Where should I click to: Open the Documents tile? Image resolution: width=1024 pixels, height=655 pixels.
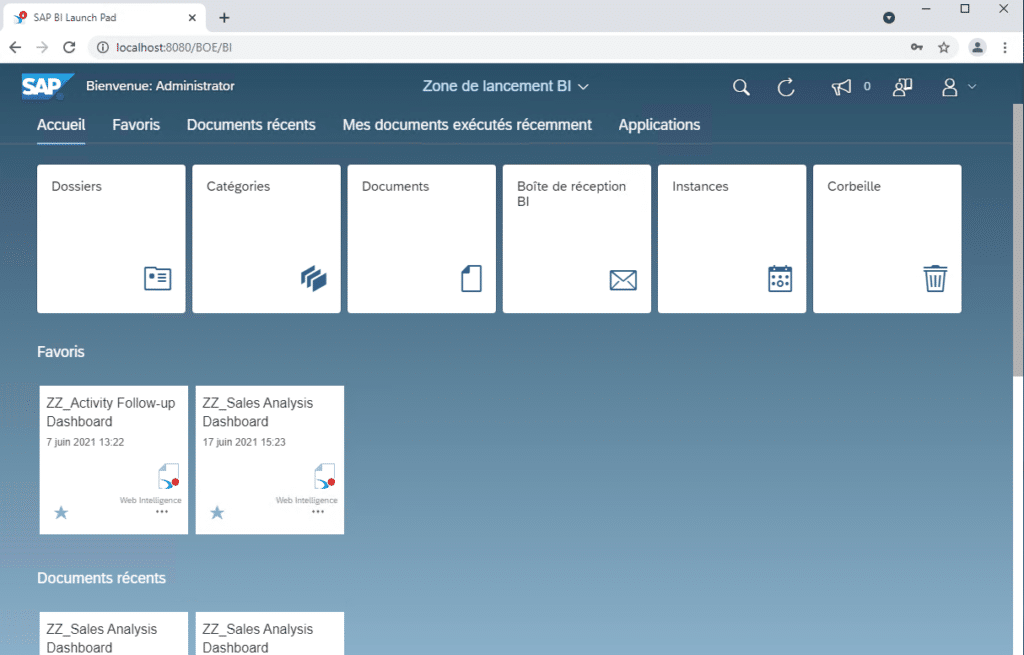[421, 238]
